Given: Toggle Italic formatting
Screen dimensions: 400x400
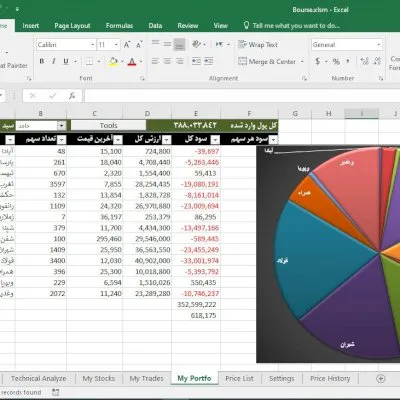Looking at the screenshot, I should click(54, 61).
